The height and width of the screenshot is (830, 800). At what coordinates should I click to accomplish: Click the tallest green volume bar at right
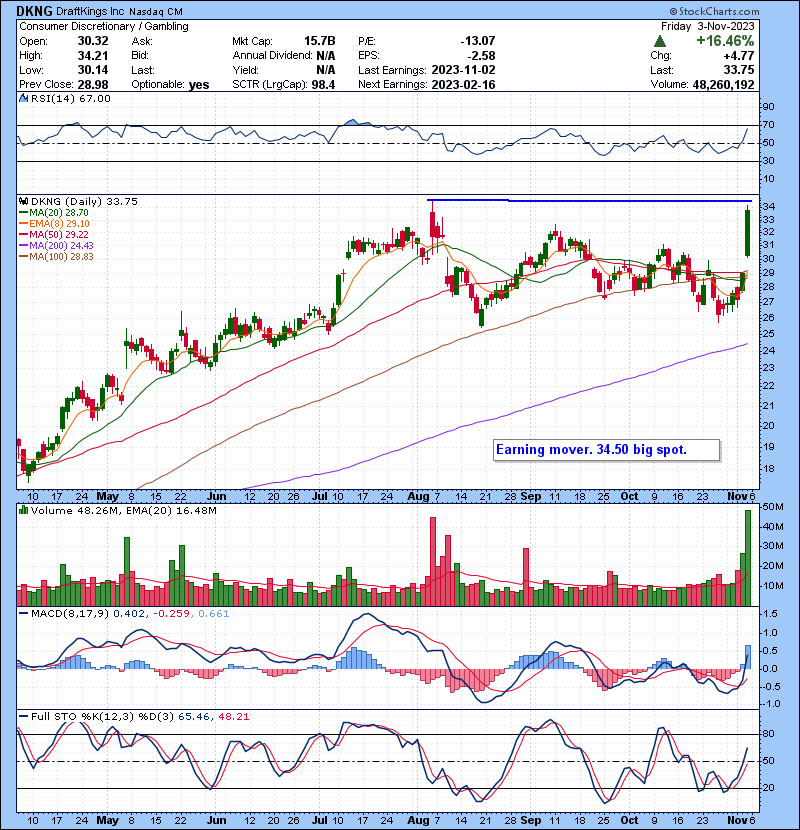click(748, 558)
